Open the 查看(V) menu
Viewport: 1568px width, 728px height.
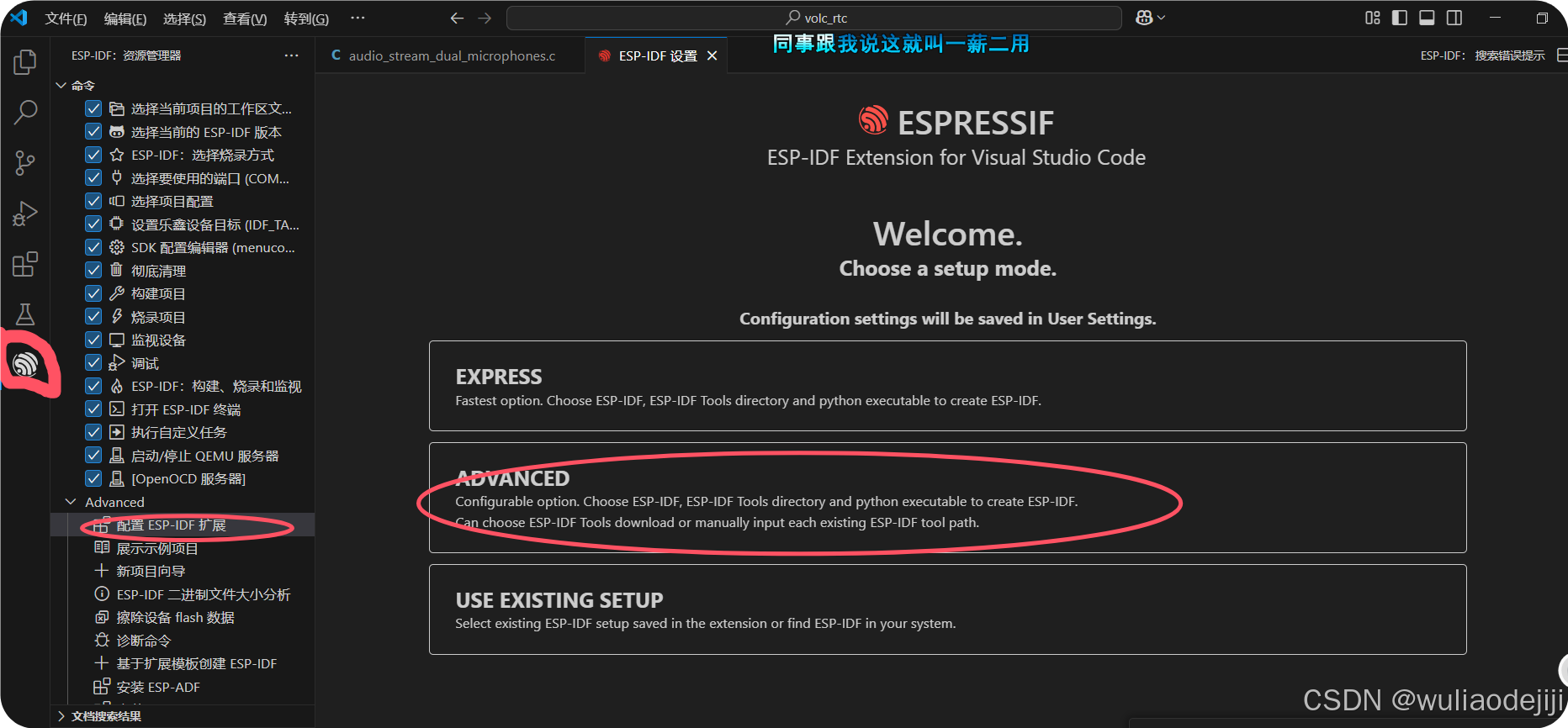245,18
